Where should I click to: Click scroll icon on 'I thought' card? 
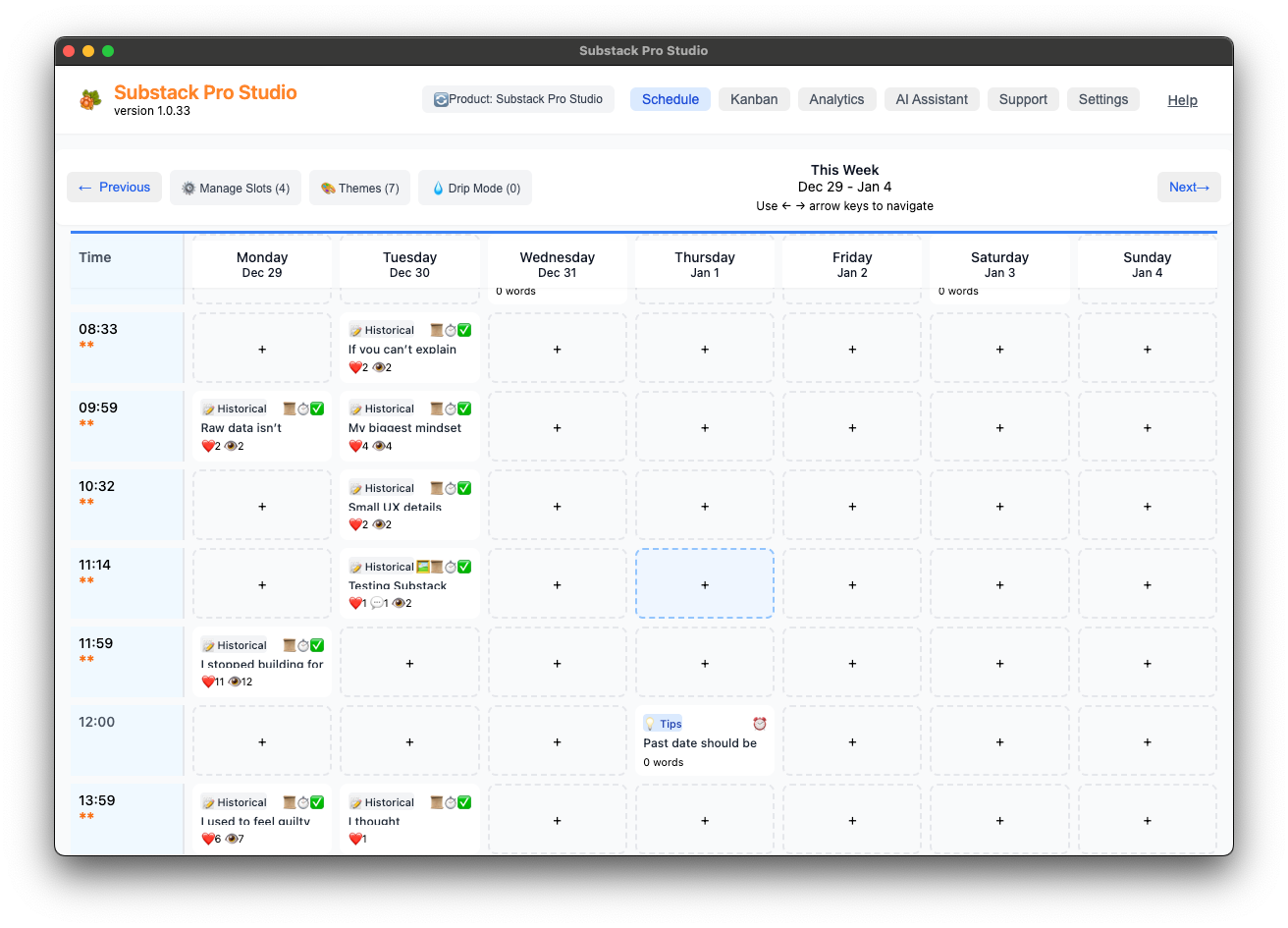click(437, 802)
